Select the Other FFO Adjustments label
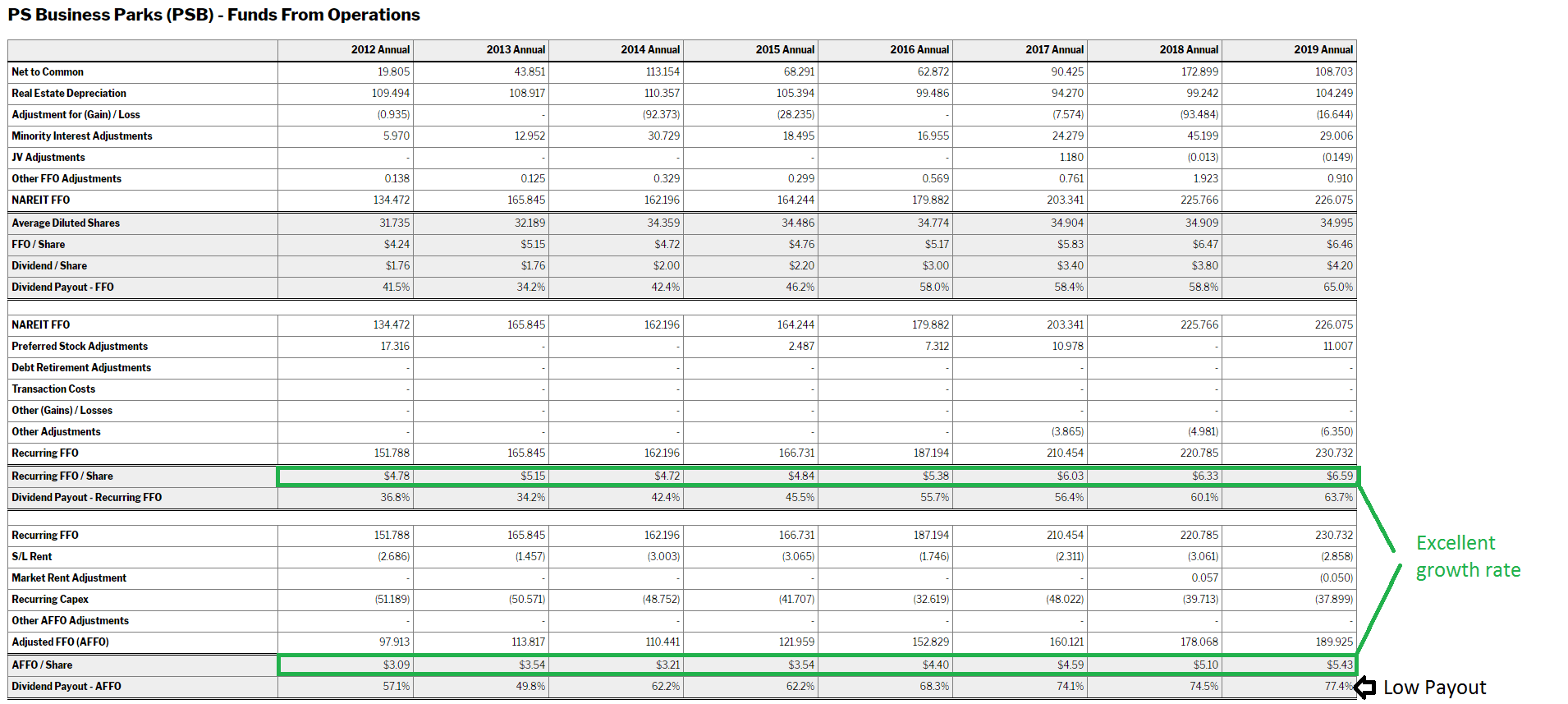The image size is (1568, 704). click(66, 179)
